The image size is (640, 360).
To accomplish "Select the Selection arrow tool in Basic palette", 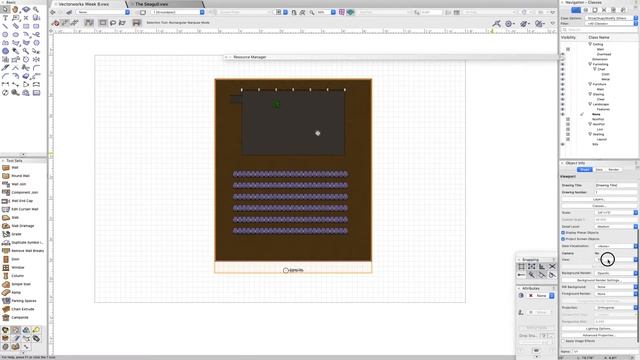I will pyautogui.click(x=5, y=9).
